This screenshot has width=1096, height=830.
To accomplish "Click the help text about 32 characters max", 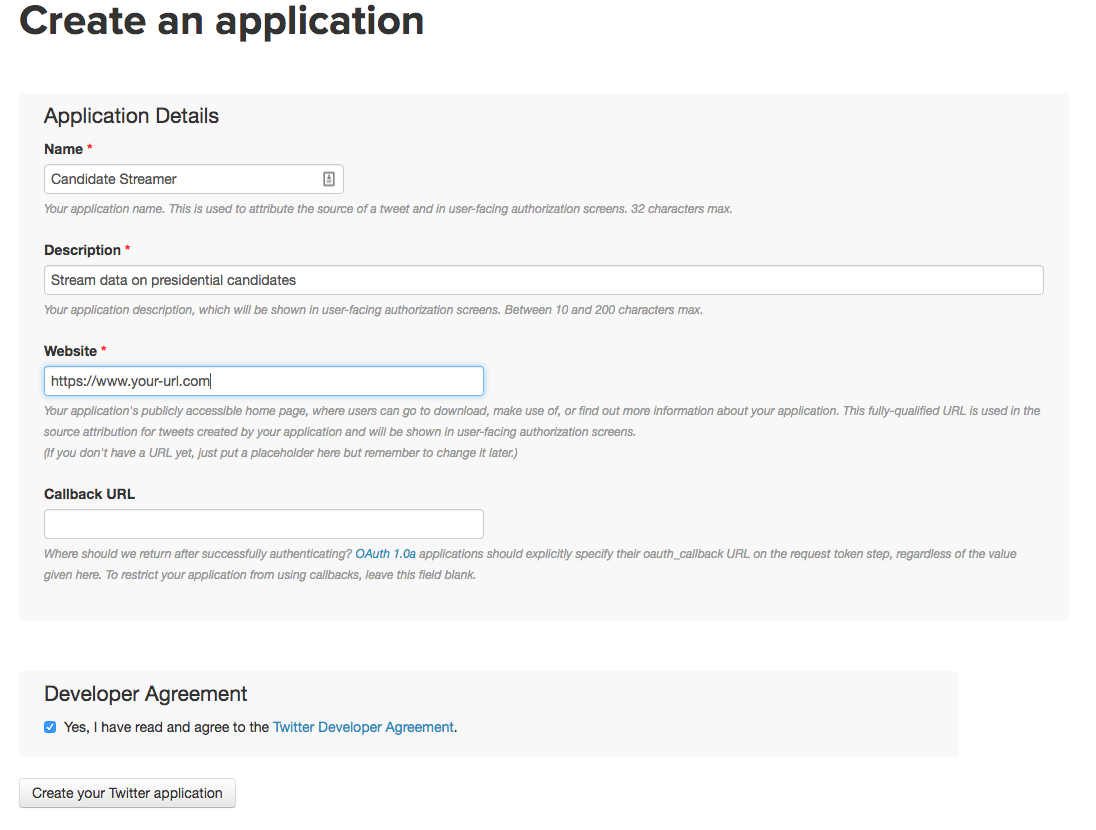I will point(388,209).
